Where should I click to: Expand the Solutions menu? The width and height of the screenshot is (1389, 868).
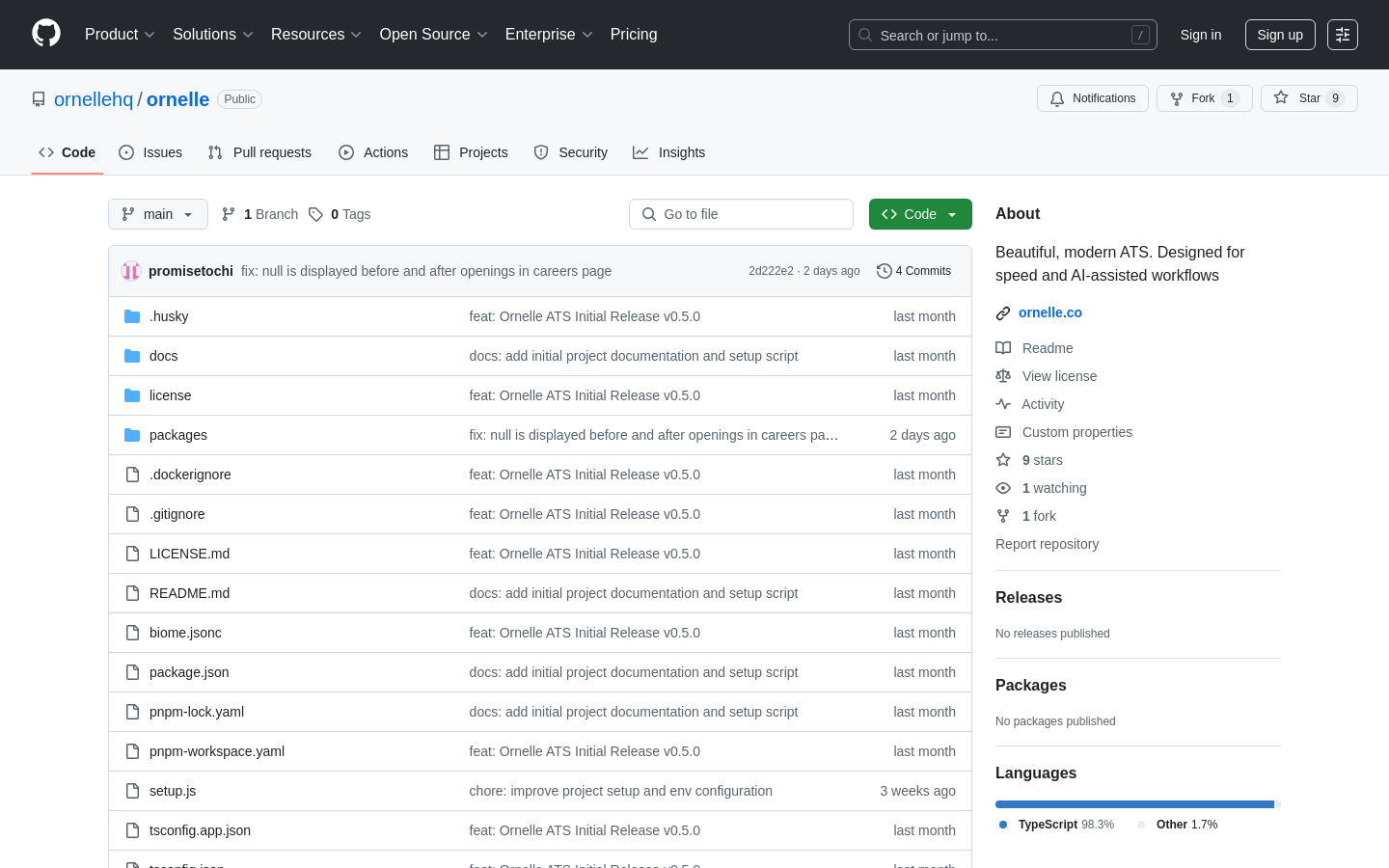(213, 34)
